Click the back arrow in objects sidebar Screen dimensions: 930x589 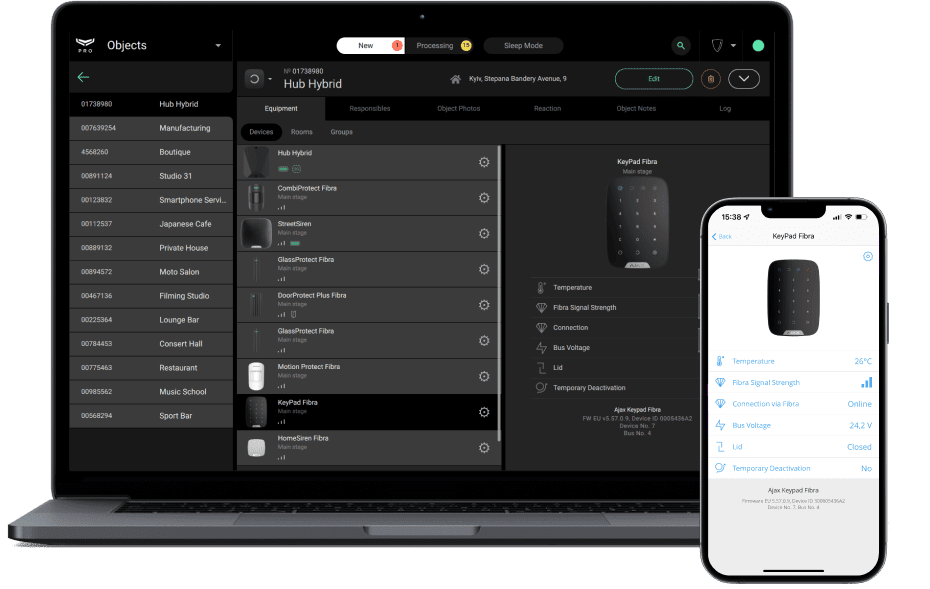pos(83,77)
